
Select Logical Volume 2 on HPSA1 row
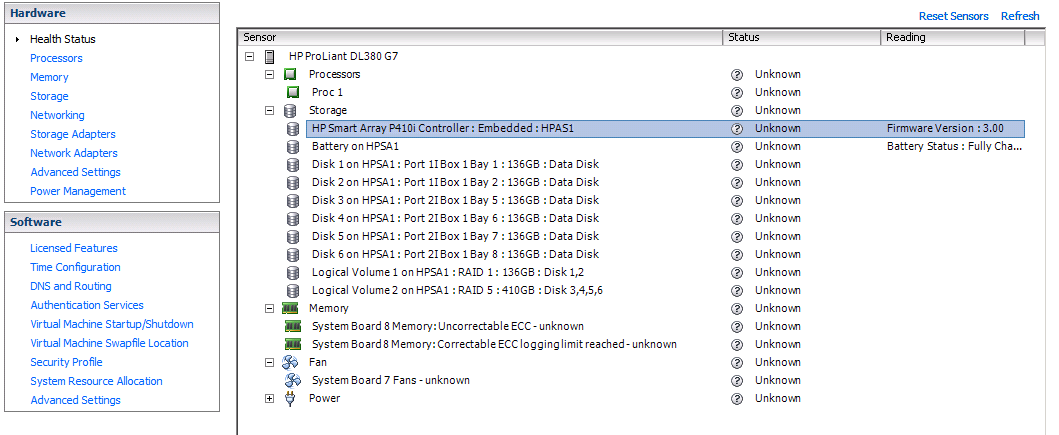coord(457,290)
